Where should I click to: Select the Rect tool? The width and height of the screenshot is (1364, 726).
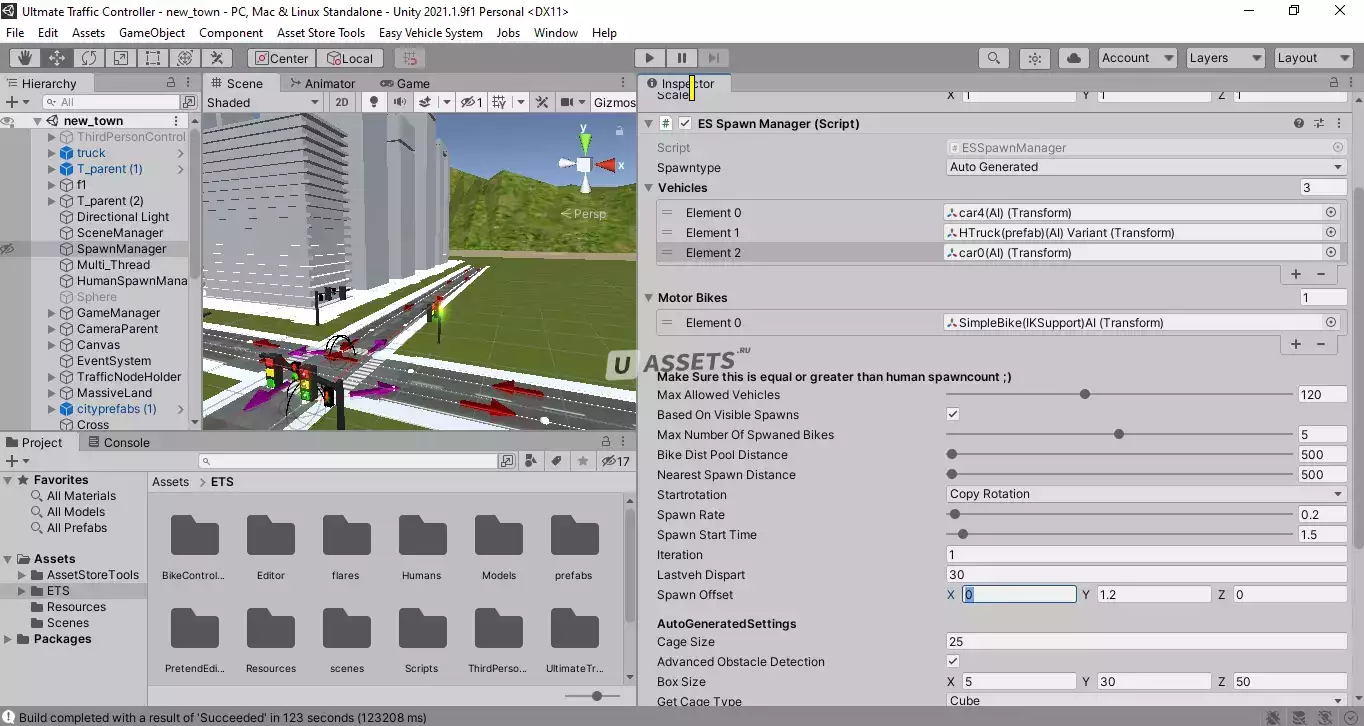click(x=153, y=58)
